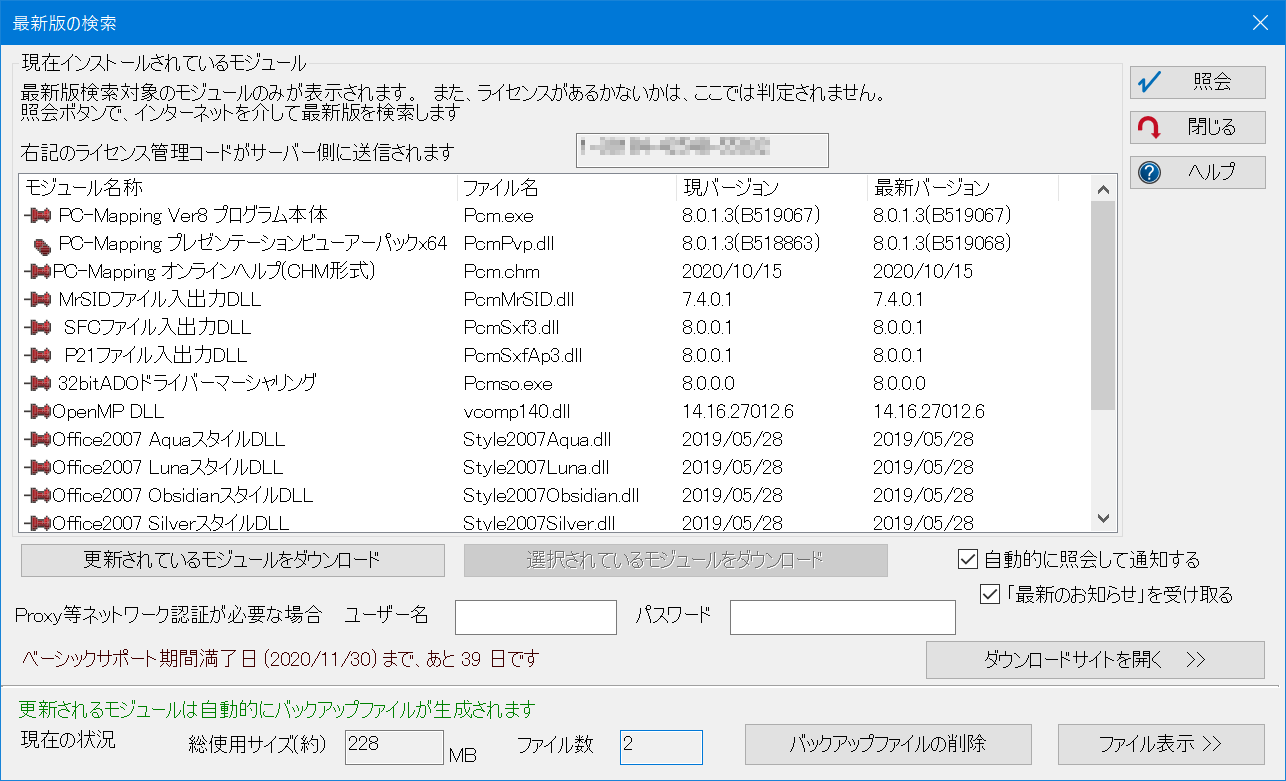Click module icon for SFCファイル入出力DLL
This screenshot has height=781, width=1286.
(x=38, y=327)
